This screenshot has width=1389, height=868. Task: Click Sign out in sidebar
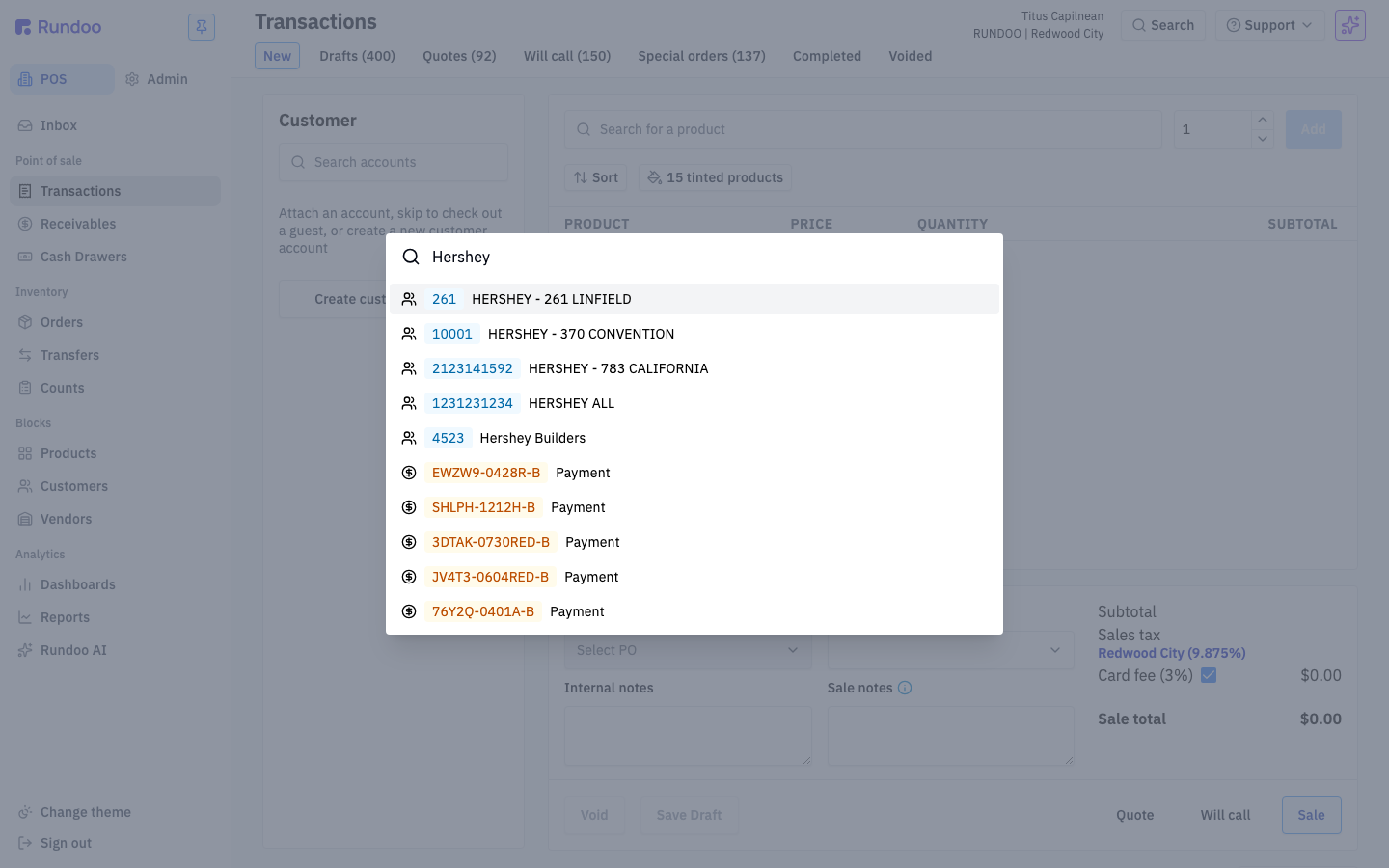coord(116,843)
